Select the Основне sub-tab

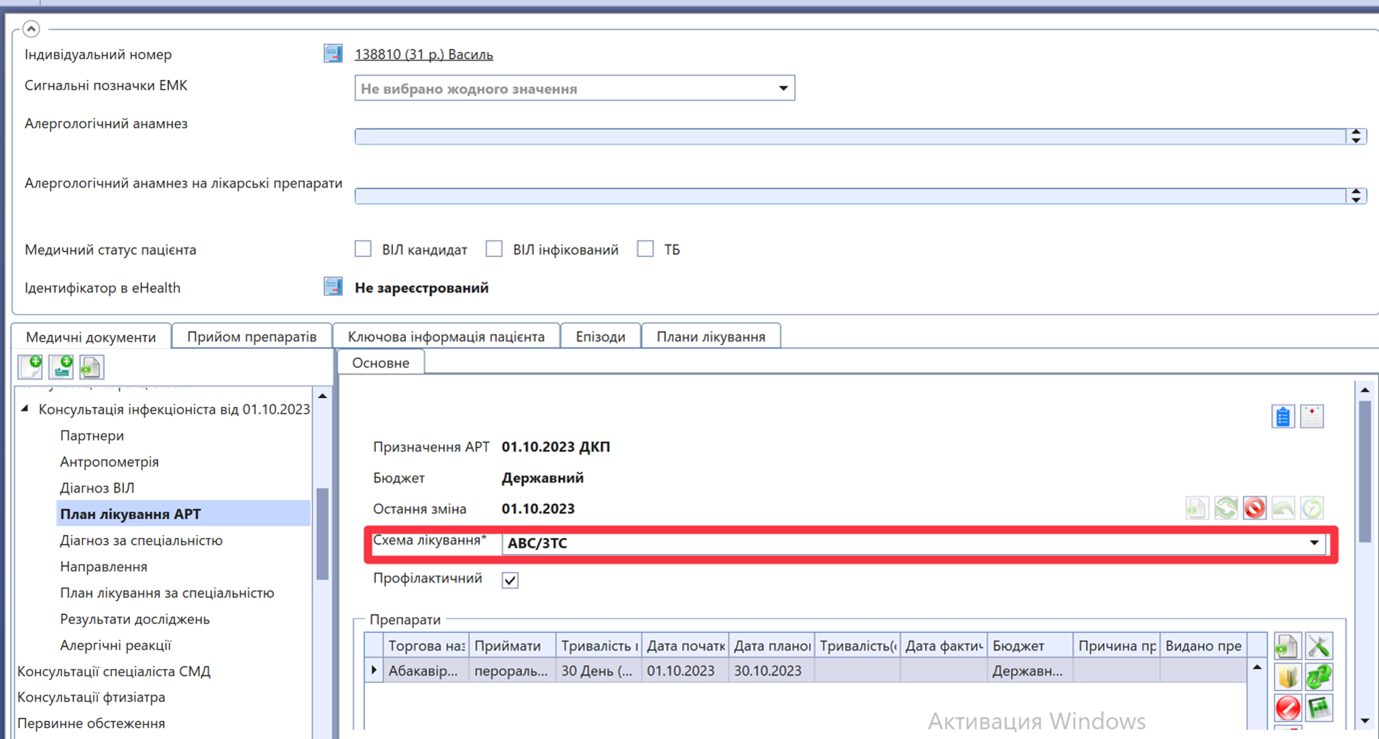tap(381, 363)
